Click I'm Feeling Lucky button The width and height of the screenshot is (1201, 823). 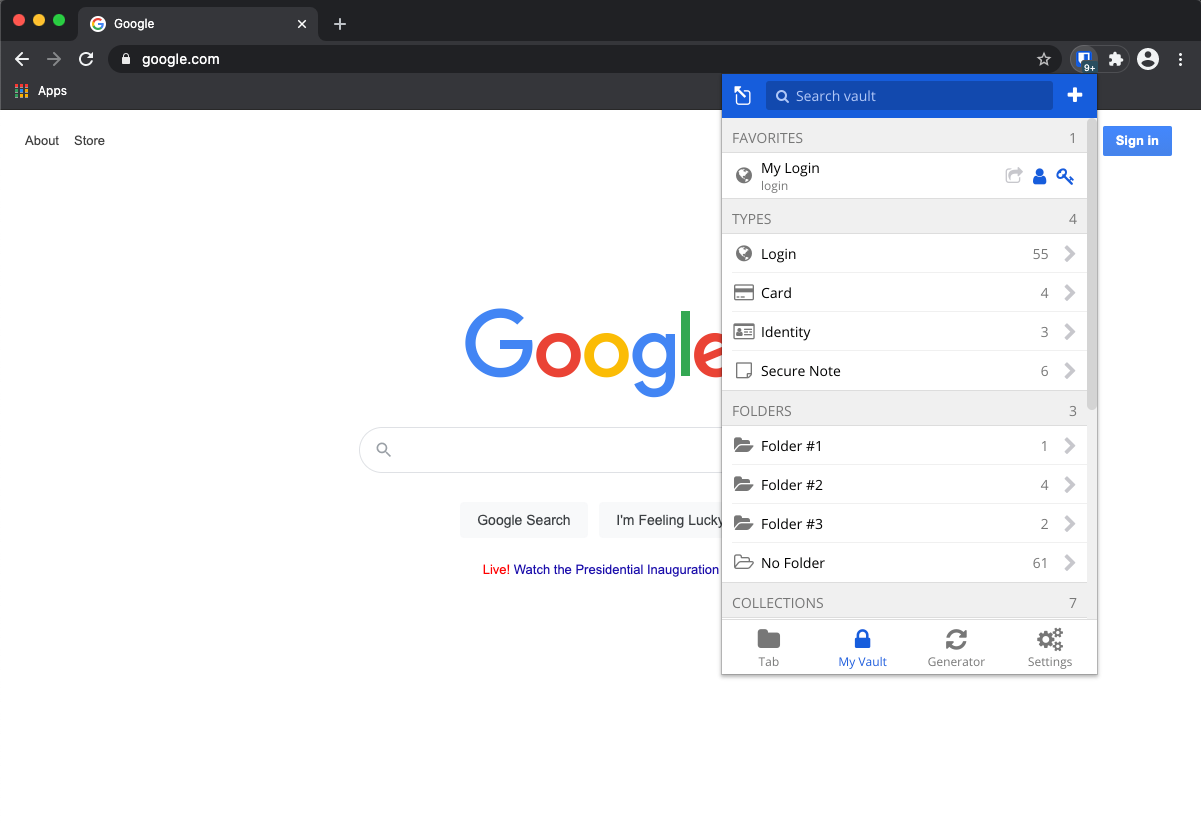(x=660, y=520)
